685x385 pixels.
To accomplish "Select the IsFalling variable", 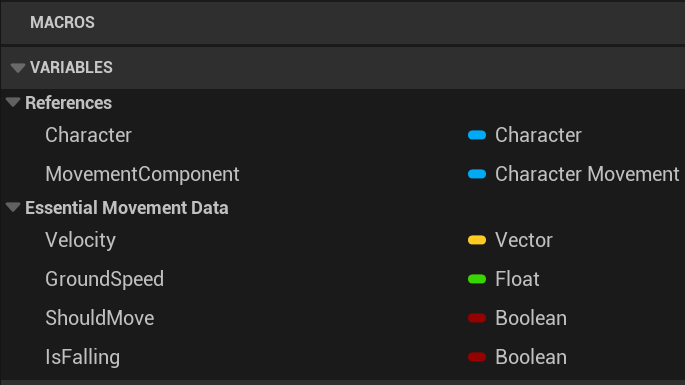I will pos(83,357).
